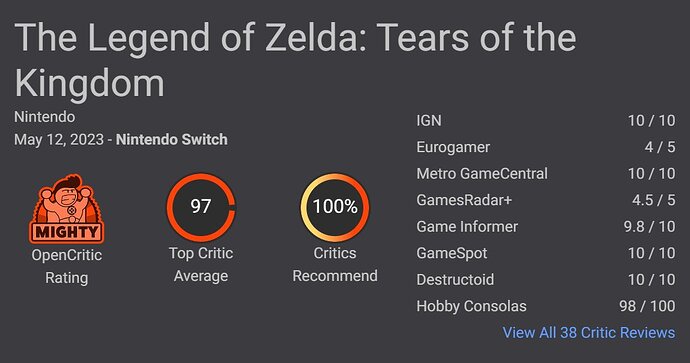This screenshot has width=690, height=363.
Task: Click the Hobby Consolas 98 / 100 score
Action: [647, 306]
